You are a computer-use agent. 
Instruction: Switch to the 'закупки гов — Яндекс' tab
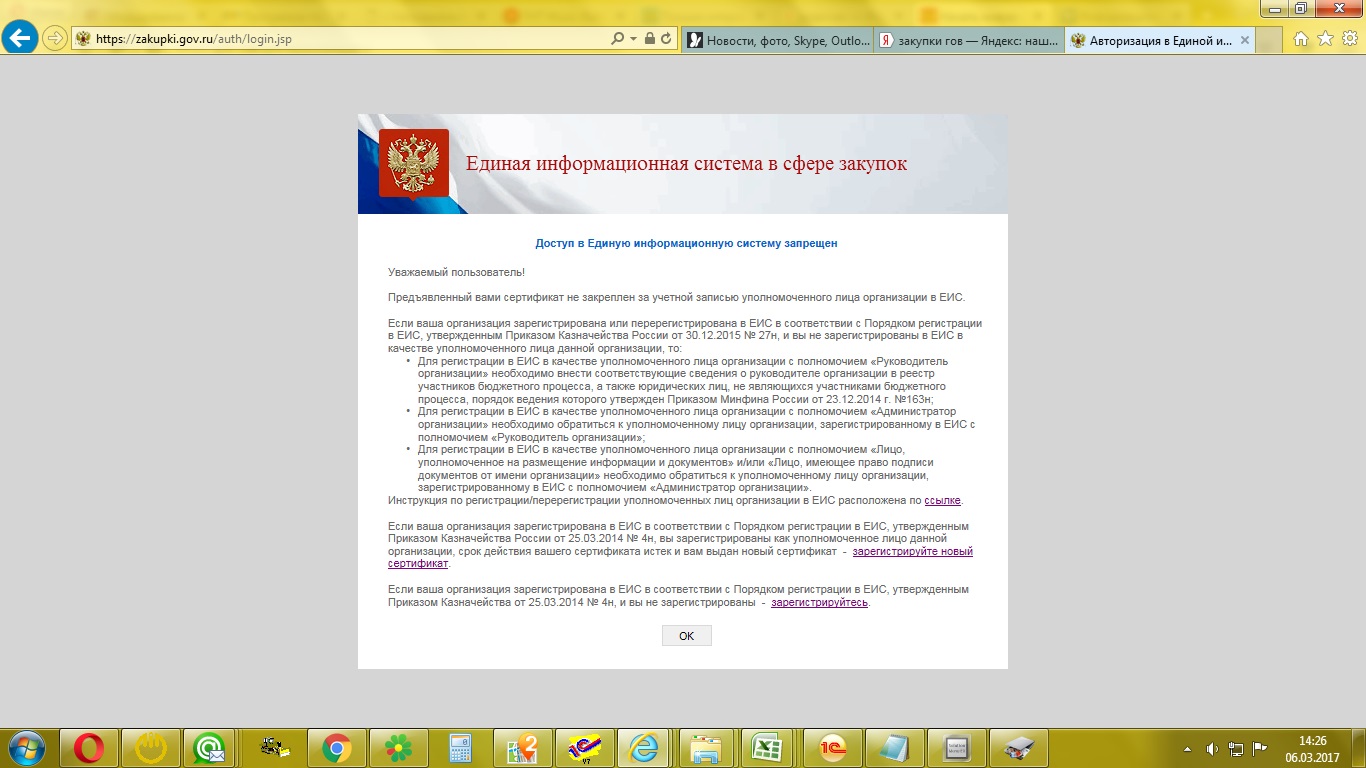pyautogui.click(x=968, y=41)
